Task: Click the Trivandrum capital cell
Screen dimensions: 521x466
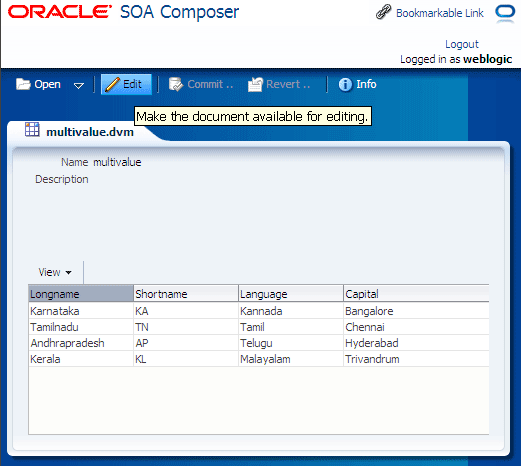Action: (416, 359)
